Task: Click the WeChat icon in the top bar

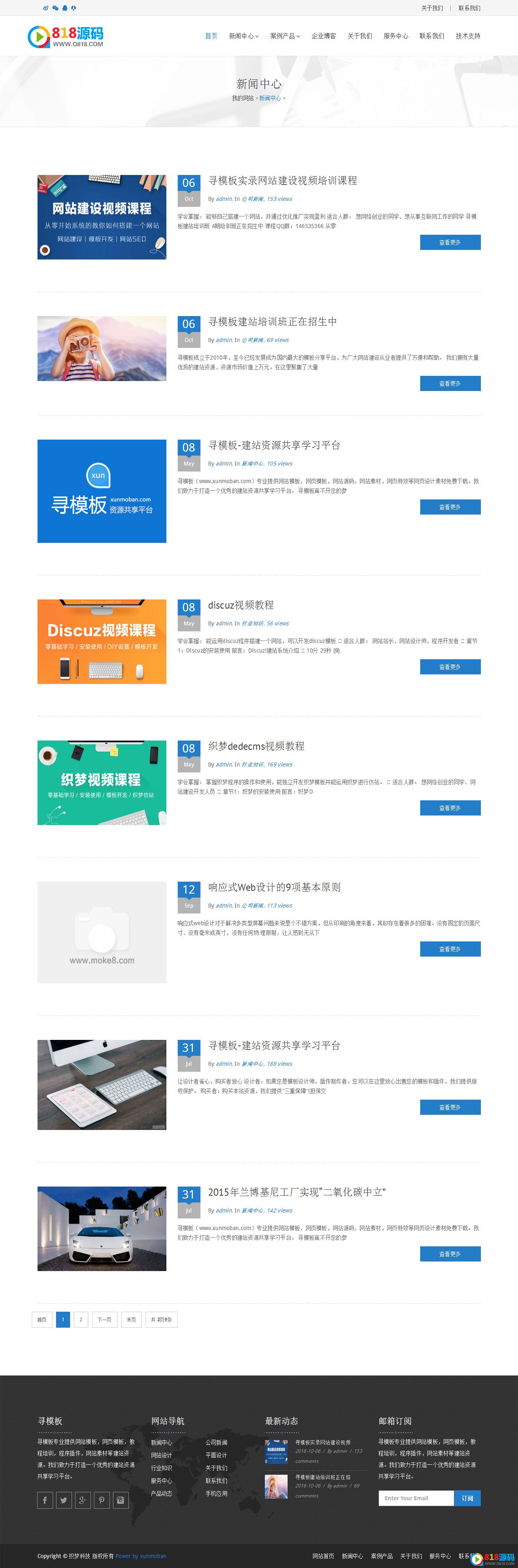Action: point(55,8)
